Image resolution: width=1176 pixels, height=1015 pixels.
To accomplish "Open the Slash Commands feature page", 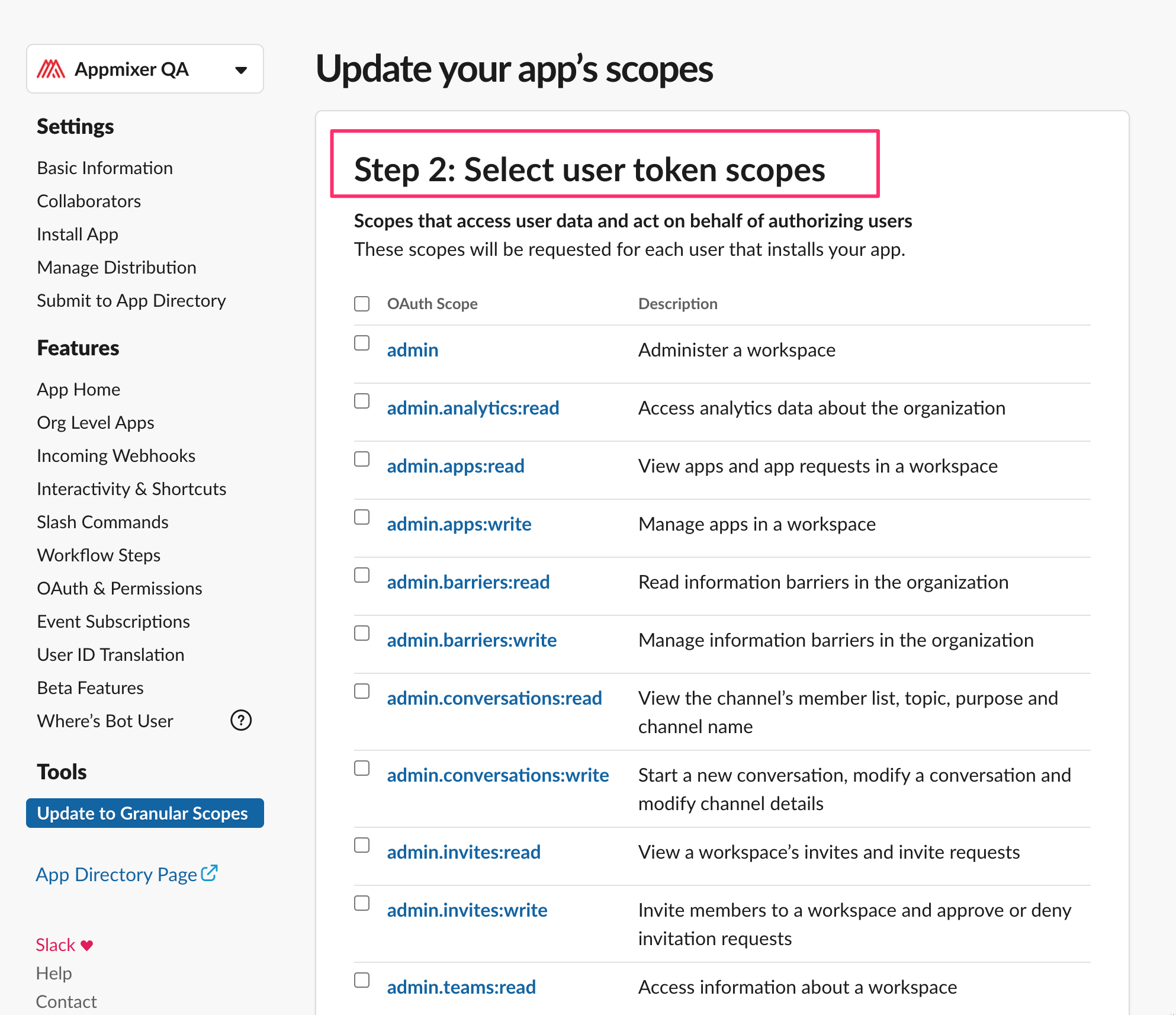I will [x=103, y=522].
